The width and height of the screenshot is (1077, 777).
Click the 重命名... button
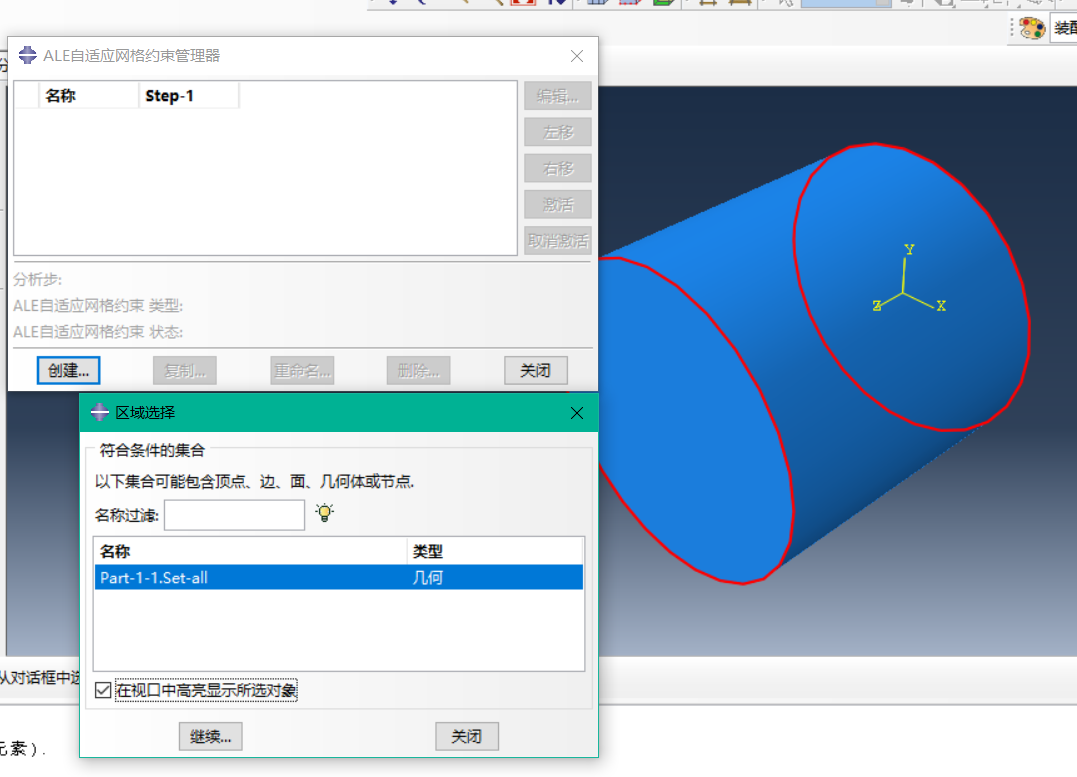[301, 370]
